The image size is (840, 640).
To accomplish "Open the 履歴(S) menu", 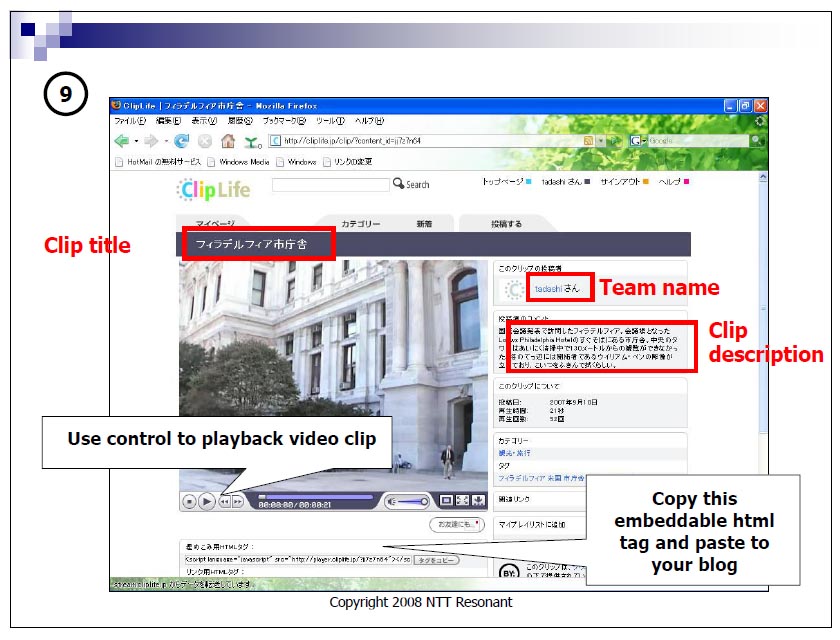I will [240, 121].
